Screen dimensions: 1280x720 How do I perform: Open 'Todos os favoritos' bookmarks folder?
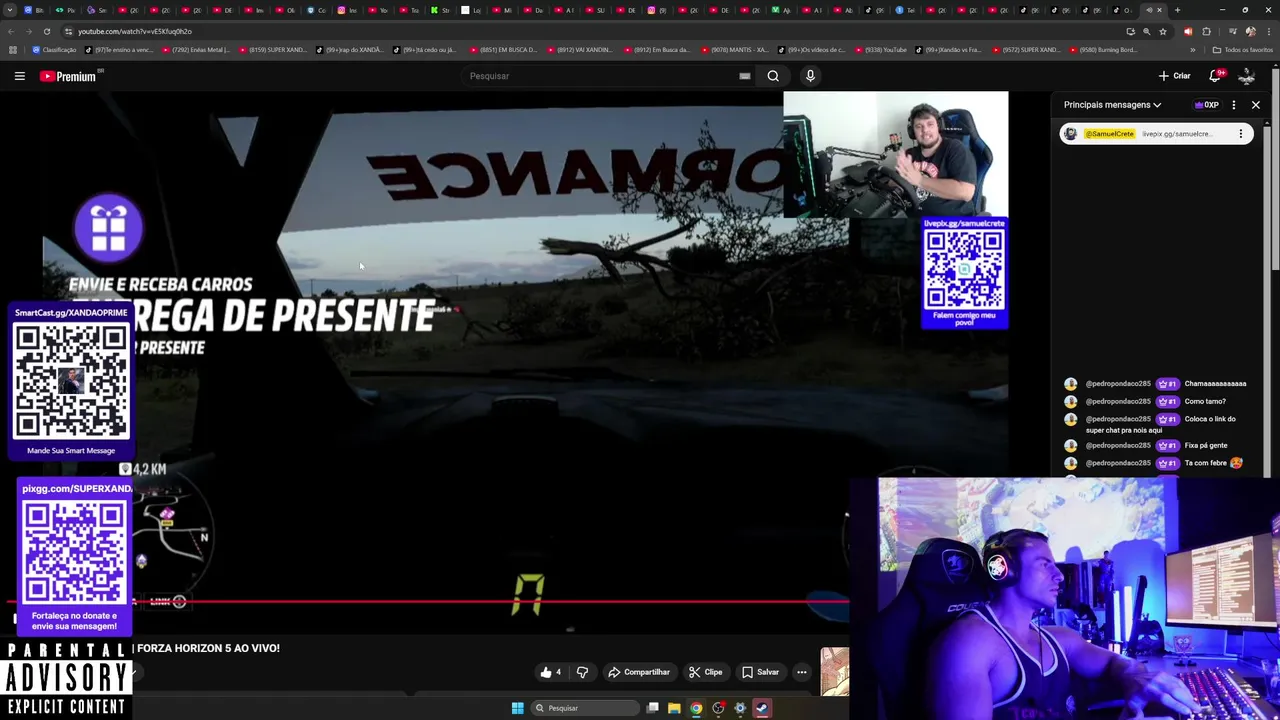click(1243, 50)
